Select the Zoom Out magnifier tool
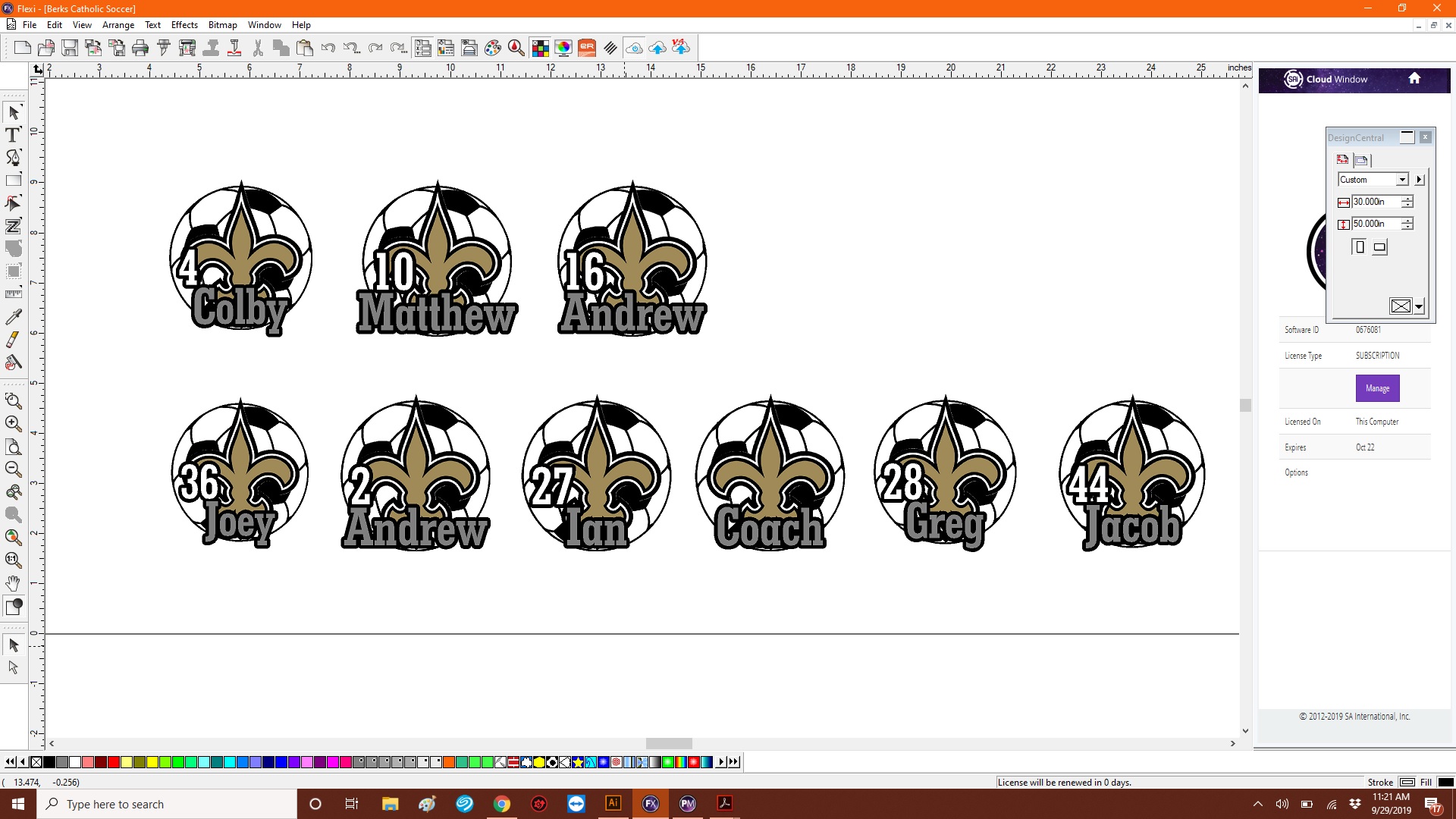 (x=13, y=469)
